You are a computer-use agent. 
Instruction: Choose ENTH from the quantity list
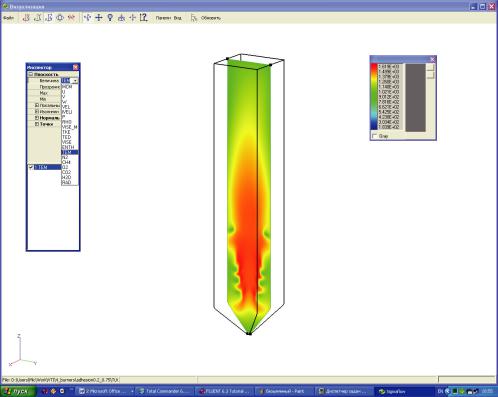[70, 147]
